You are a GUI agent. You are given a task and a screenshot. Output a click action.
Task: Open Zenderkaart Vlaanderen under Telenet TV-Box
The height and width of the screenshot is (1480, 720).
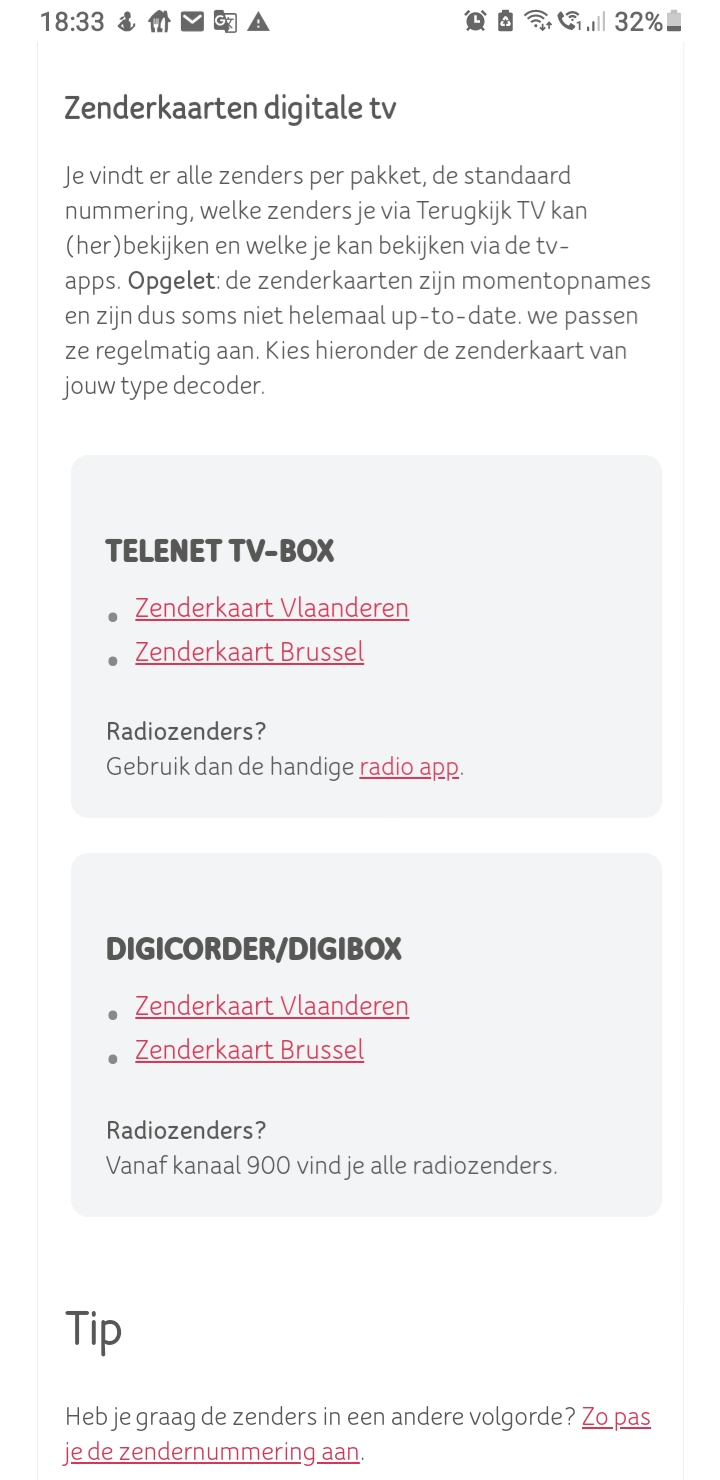coord(271,608)
